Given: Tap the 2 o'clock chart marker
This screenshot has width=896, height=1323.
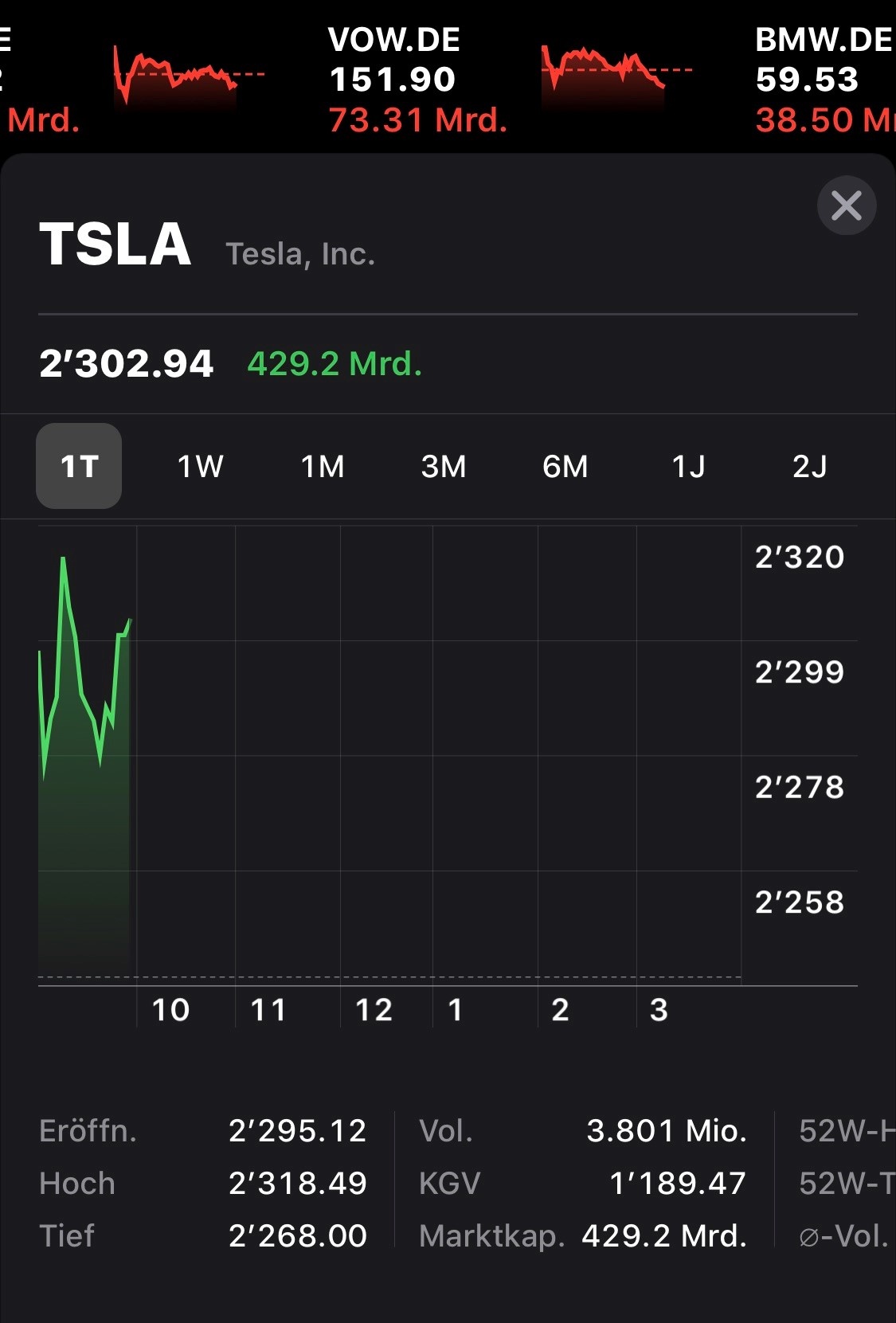Looking at the screenshot, I should tap(560, 1010).
